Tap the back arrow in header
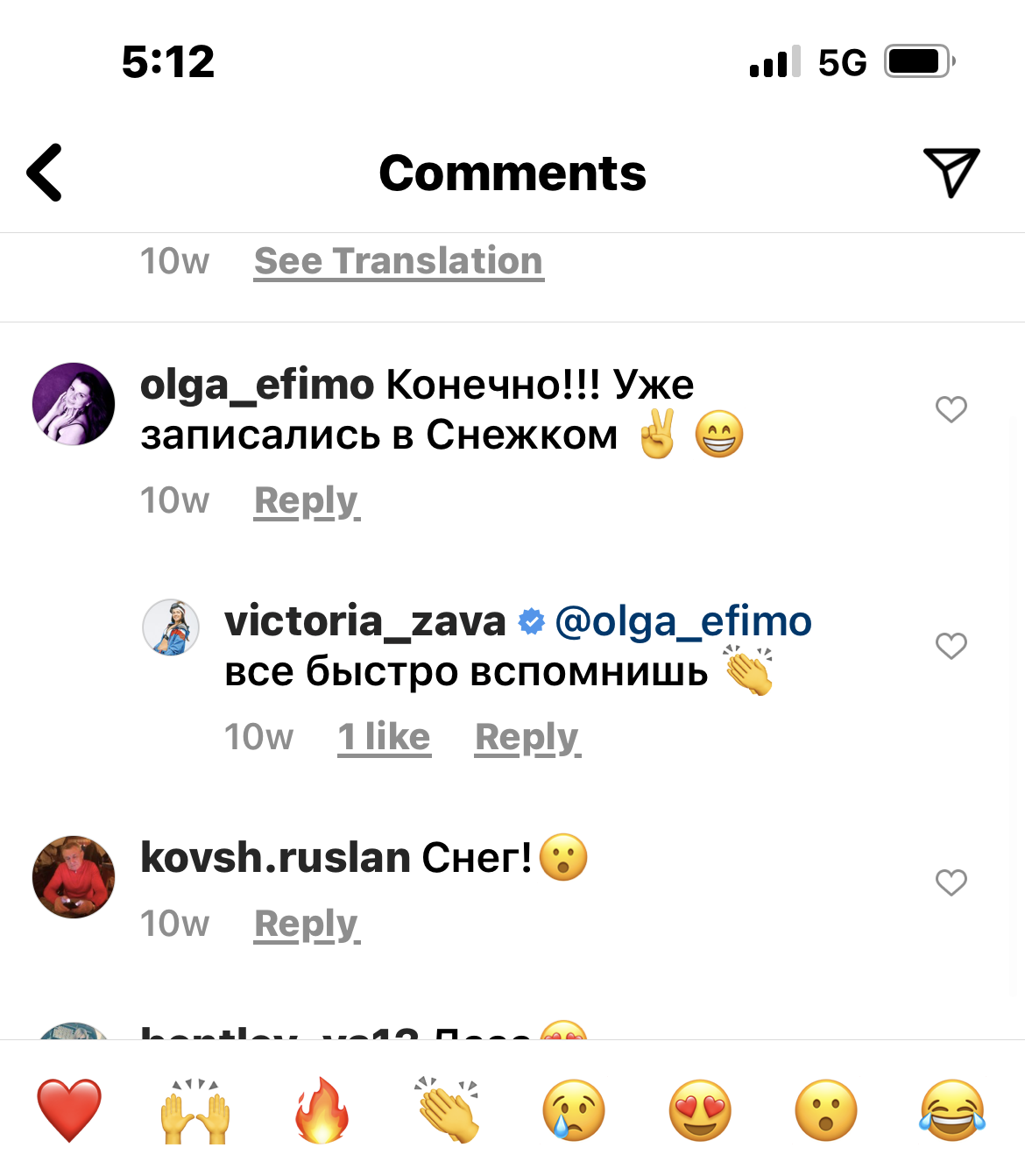This screenshot has height=1176, width=1025. click(46, 173)
